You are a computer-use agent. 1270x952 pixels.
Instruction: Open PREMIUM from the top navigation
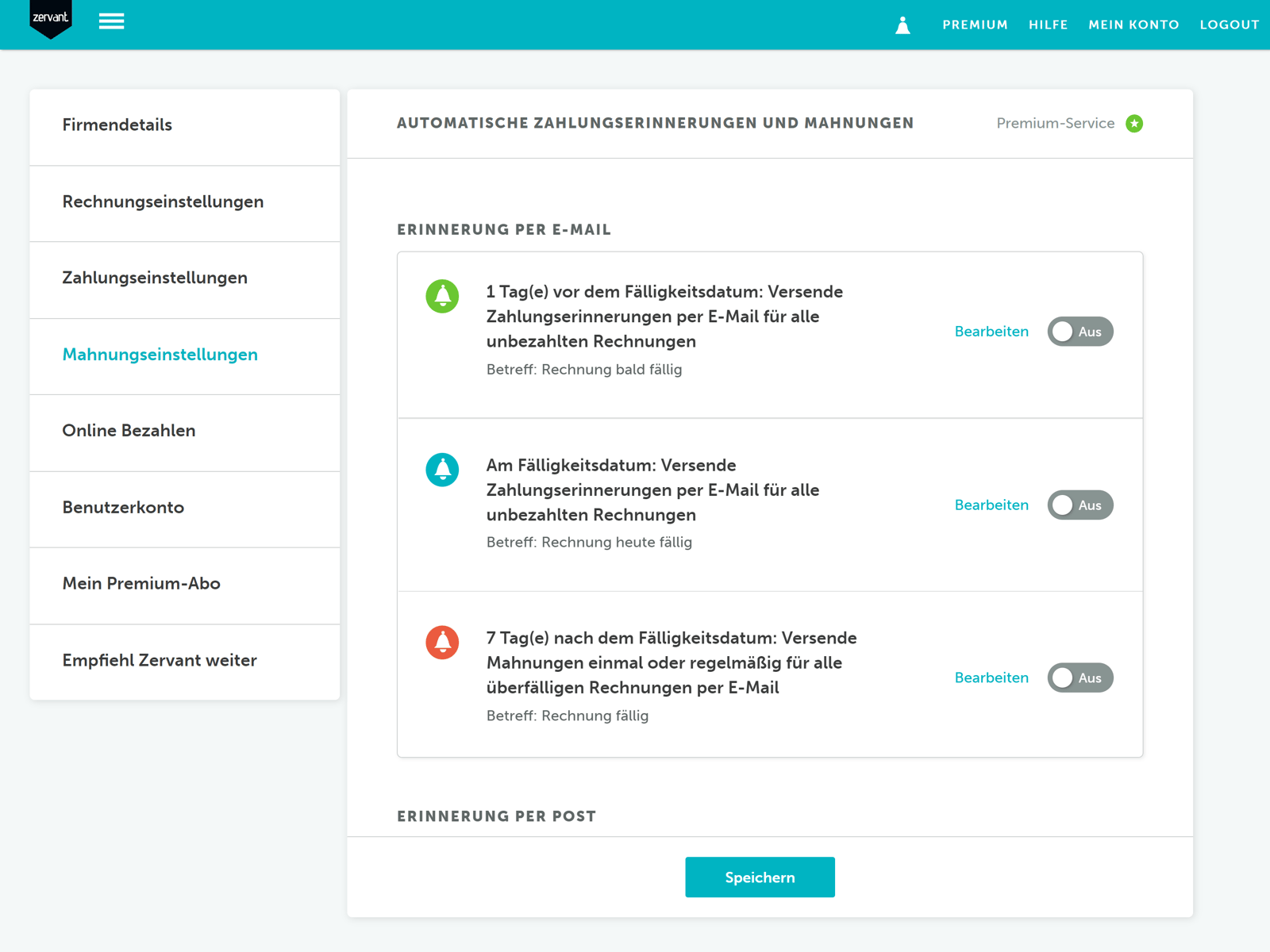975,25
